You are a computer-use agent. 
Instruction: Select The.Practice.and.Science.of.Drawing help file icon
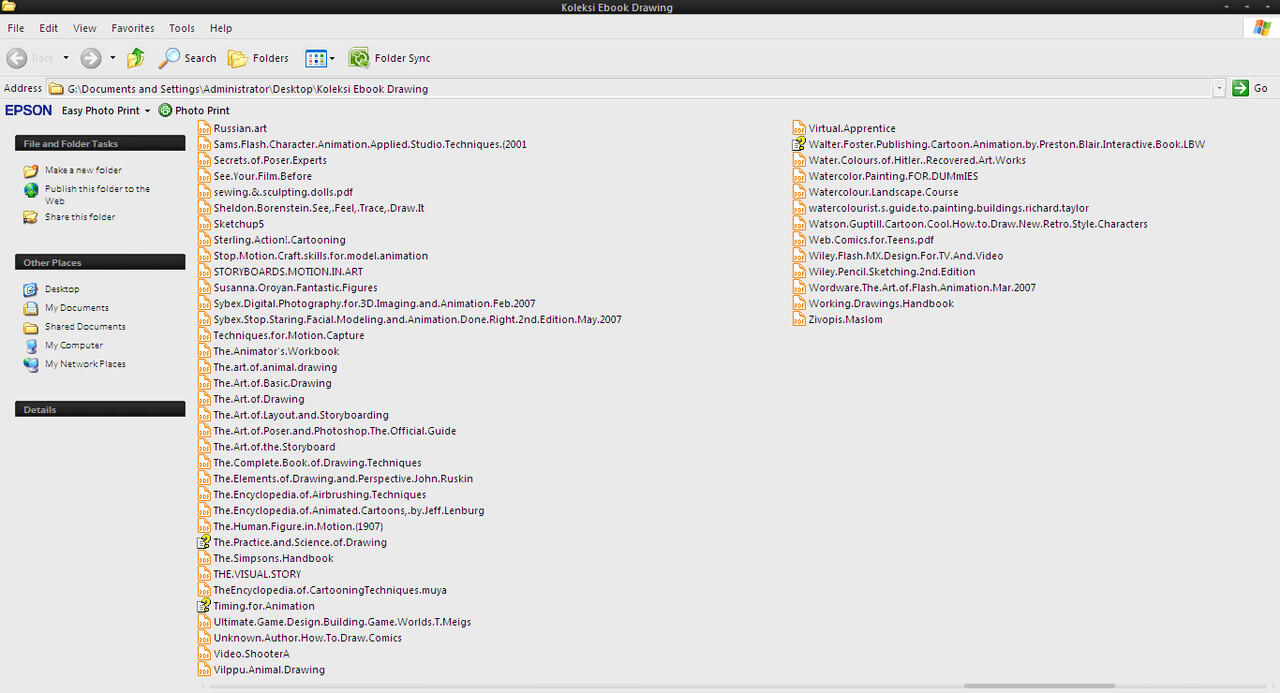coord(204,542)
